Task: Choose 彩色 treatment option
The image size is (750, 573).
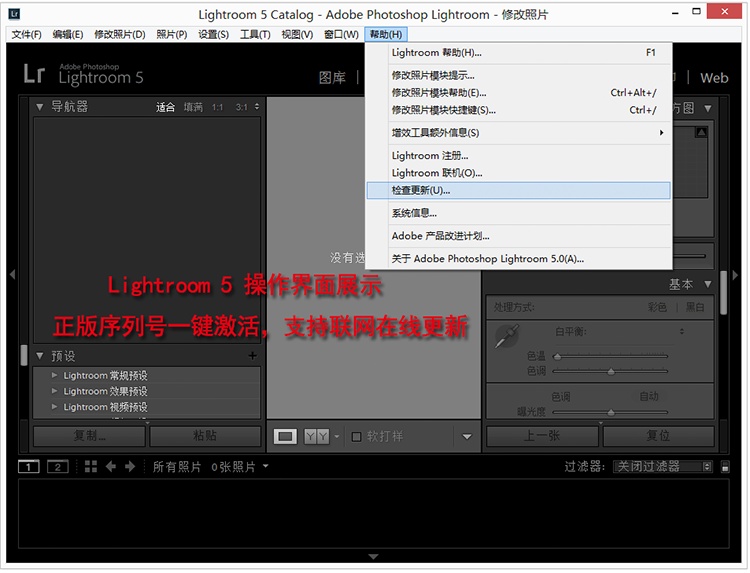Action: pyautogui.click(x=657, y=307)
